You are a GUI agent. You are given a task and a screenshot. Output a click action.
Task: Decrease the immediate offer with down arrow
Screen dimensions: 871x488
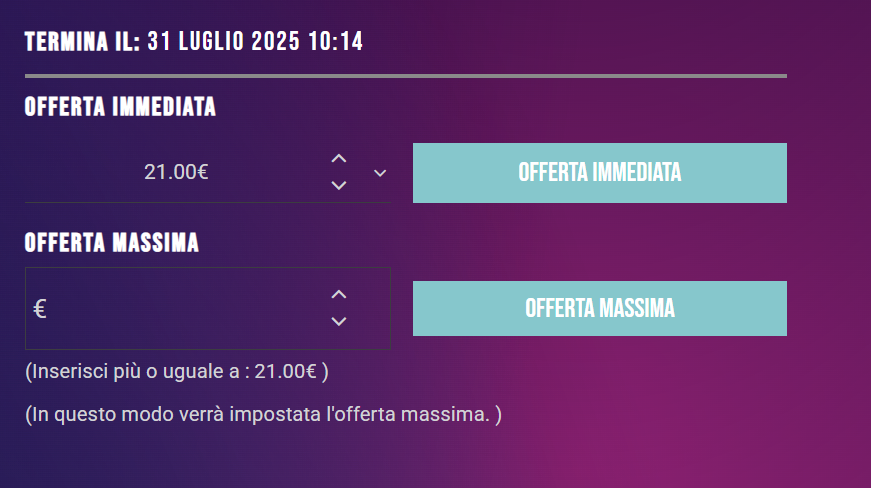[x=339, y=185]
